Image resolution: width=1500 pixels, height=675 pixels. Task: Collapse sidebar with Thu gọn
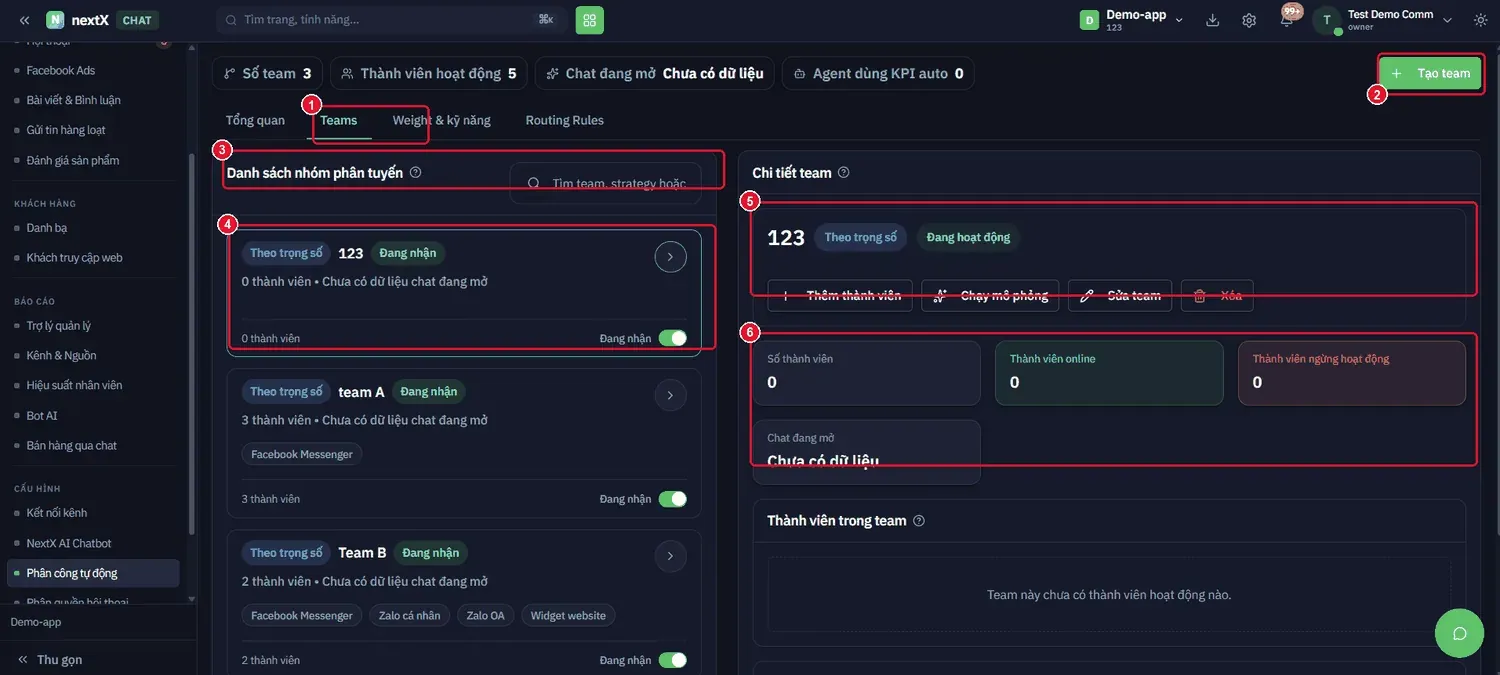point(49,660)
